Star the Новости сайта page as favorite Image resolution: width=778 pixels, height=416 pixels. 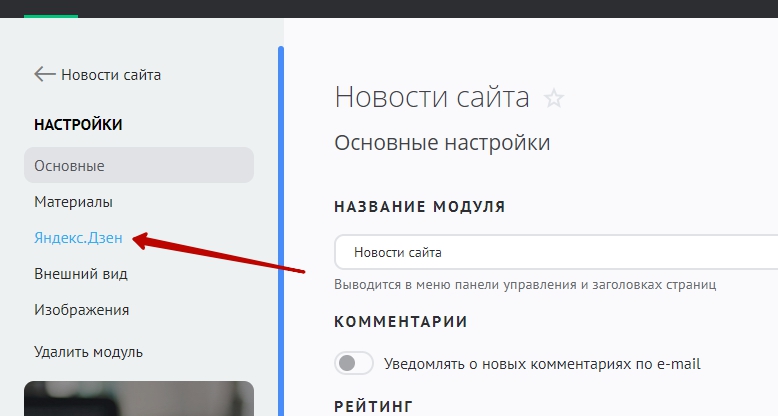(x=553, y=98)
